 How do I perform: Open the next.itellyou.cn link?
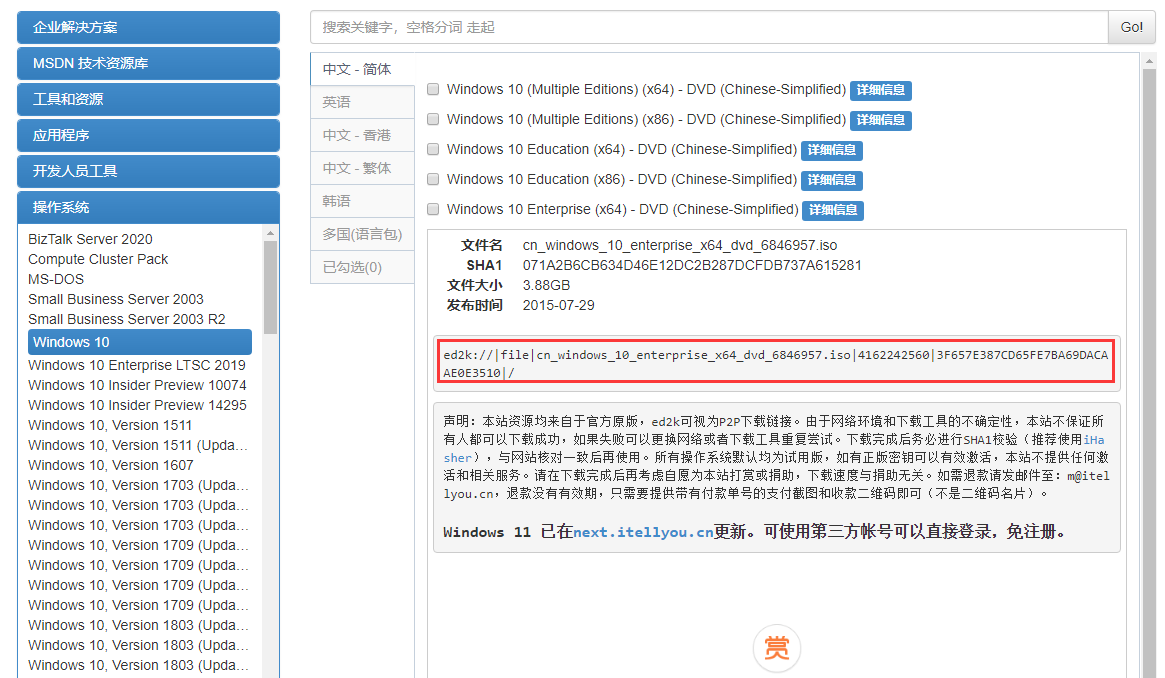(643, 532)
